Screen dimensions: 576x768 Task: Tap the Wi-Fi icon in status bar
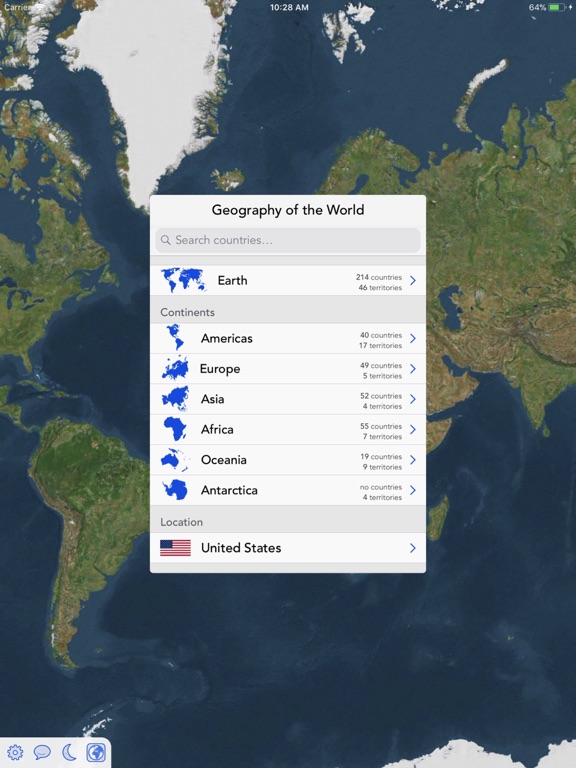point(39,7)
